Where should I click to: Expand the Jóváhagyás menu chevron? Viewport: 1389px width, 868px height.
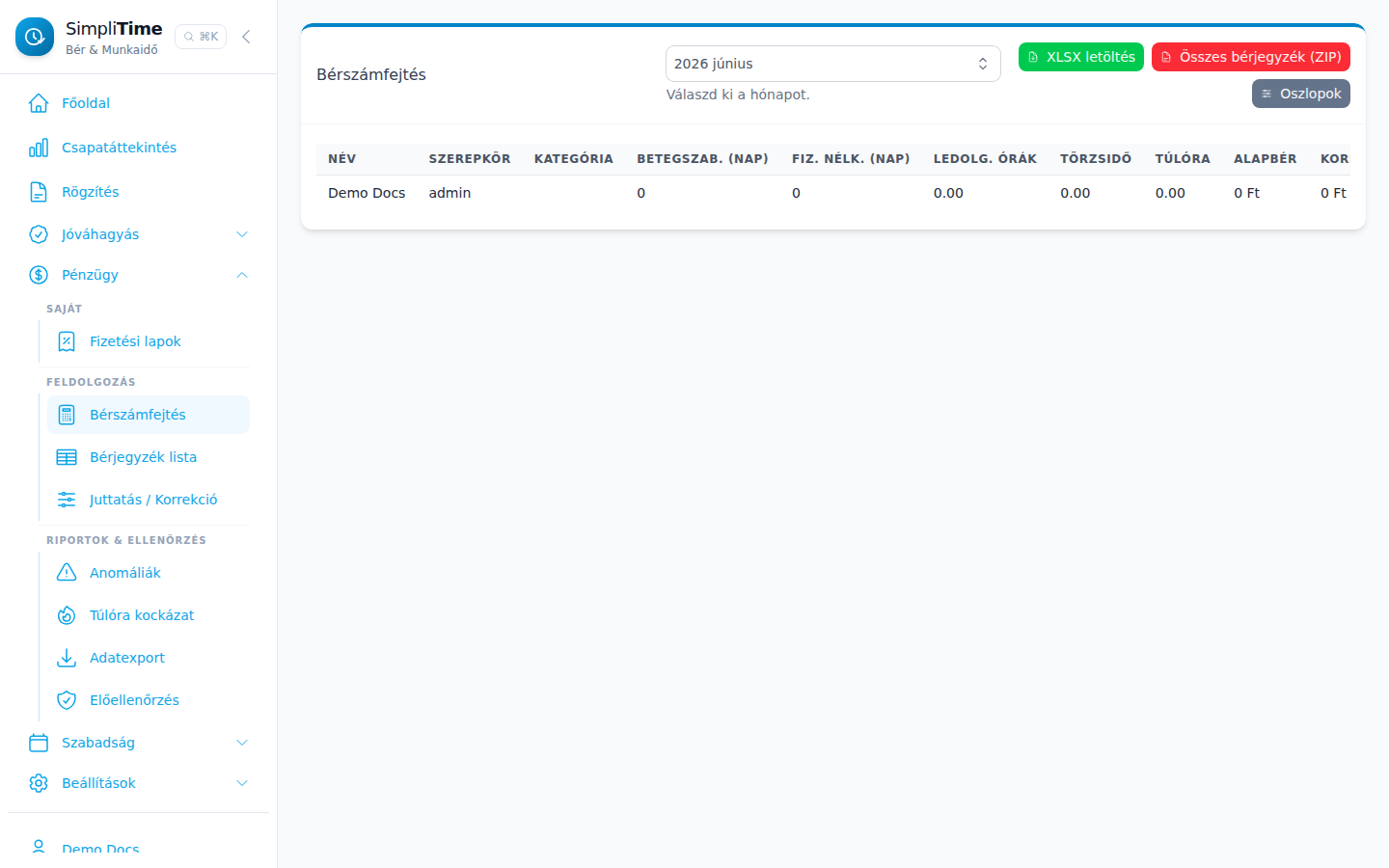click(x=242, y=234)
